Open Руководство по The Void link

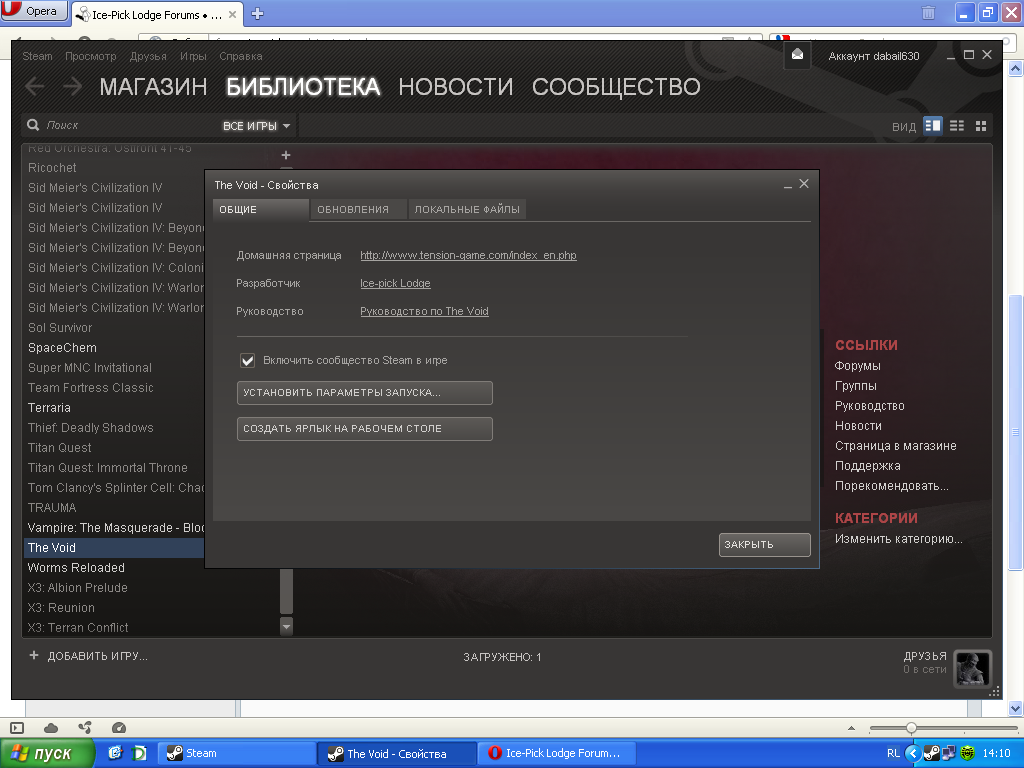point(424,312)
